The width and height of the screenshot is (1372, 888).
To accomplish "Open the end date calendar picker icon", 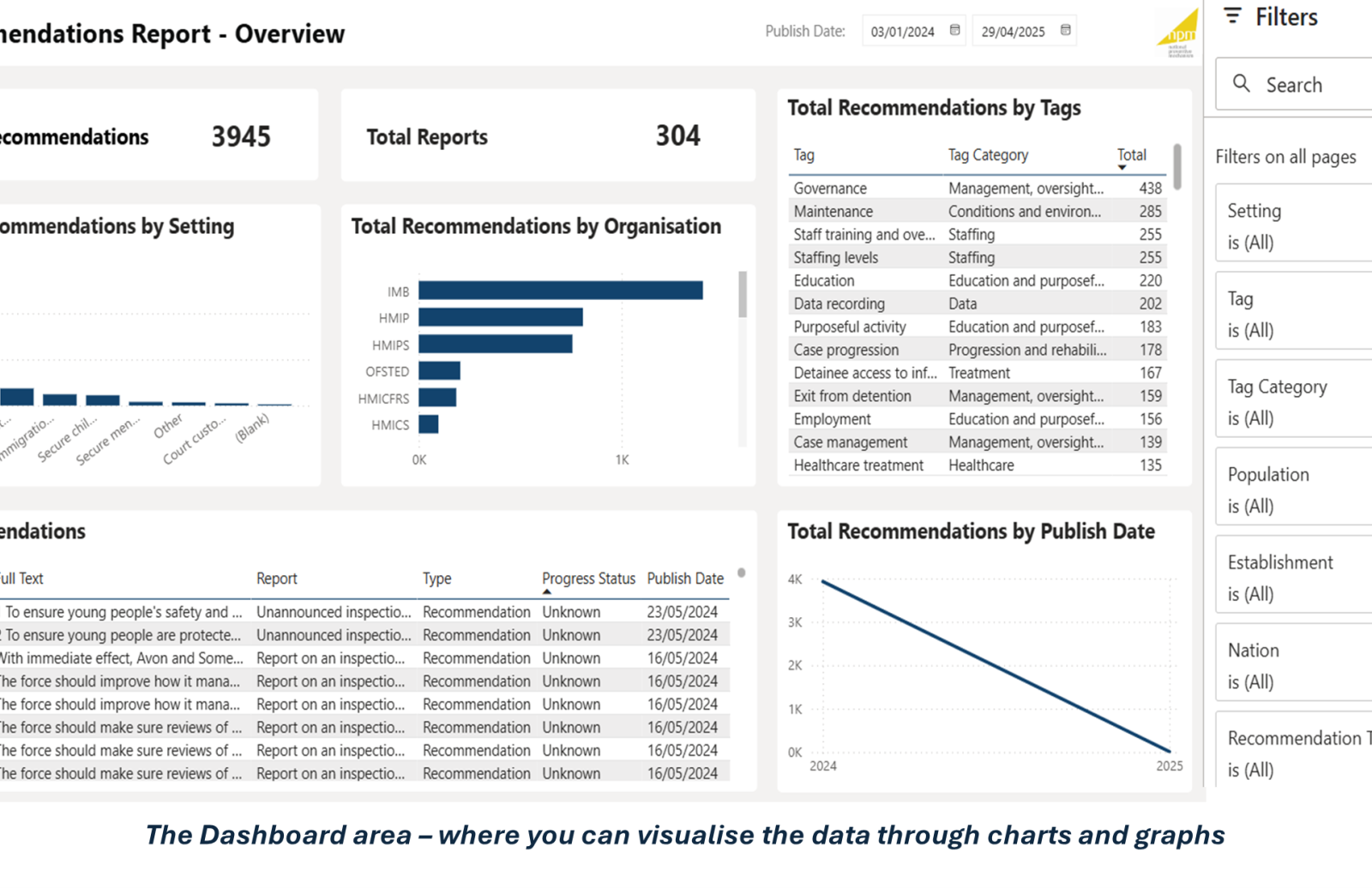I will tap(1065, 31).
